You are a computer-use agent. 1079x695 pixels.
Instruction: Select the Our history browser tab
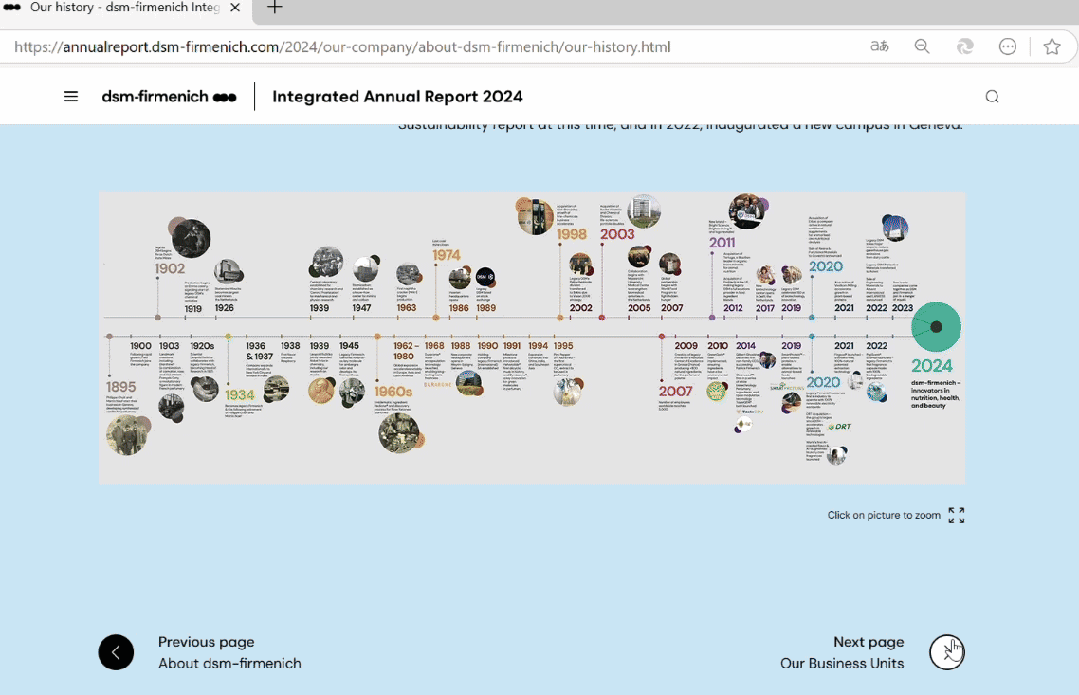tap(120, 8)
